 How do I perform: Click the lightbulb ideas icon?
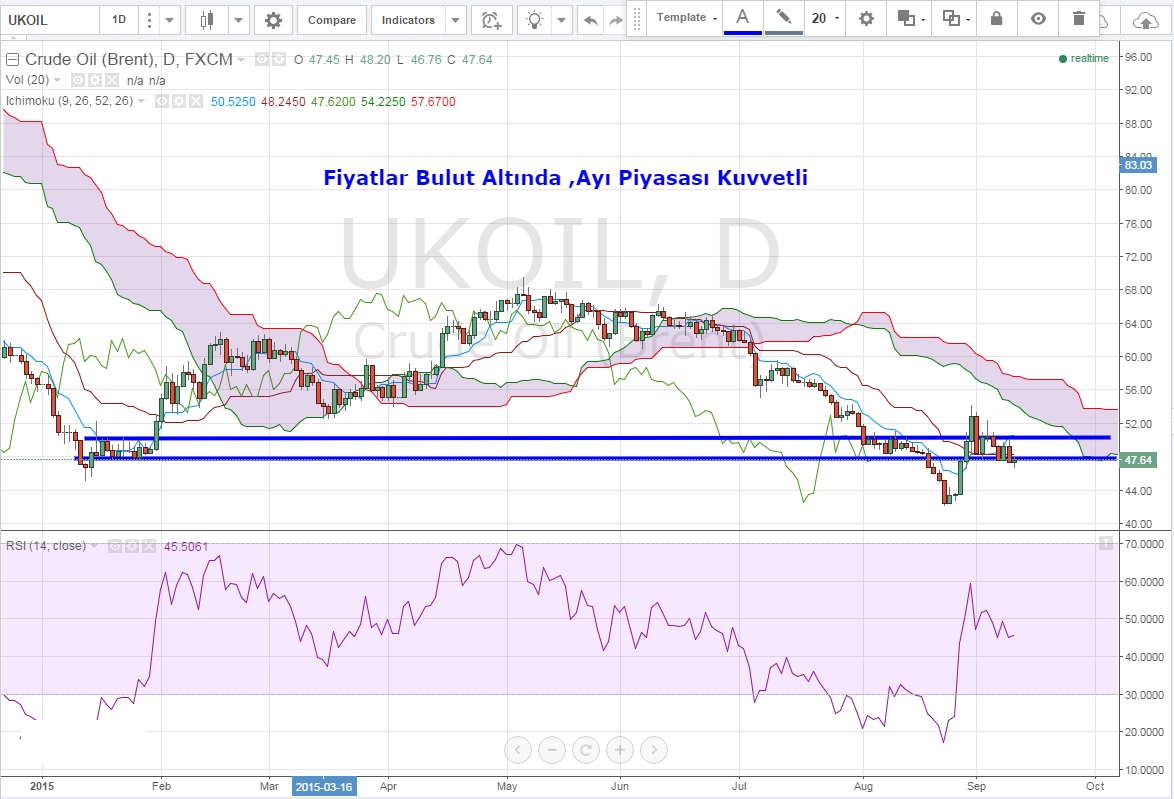536,20
